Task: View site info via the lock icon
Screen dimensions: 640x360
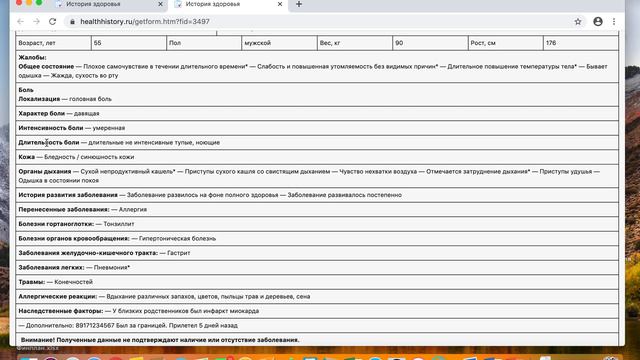Action: [x=72, y=22]
